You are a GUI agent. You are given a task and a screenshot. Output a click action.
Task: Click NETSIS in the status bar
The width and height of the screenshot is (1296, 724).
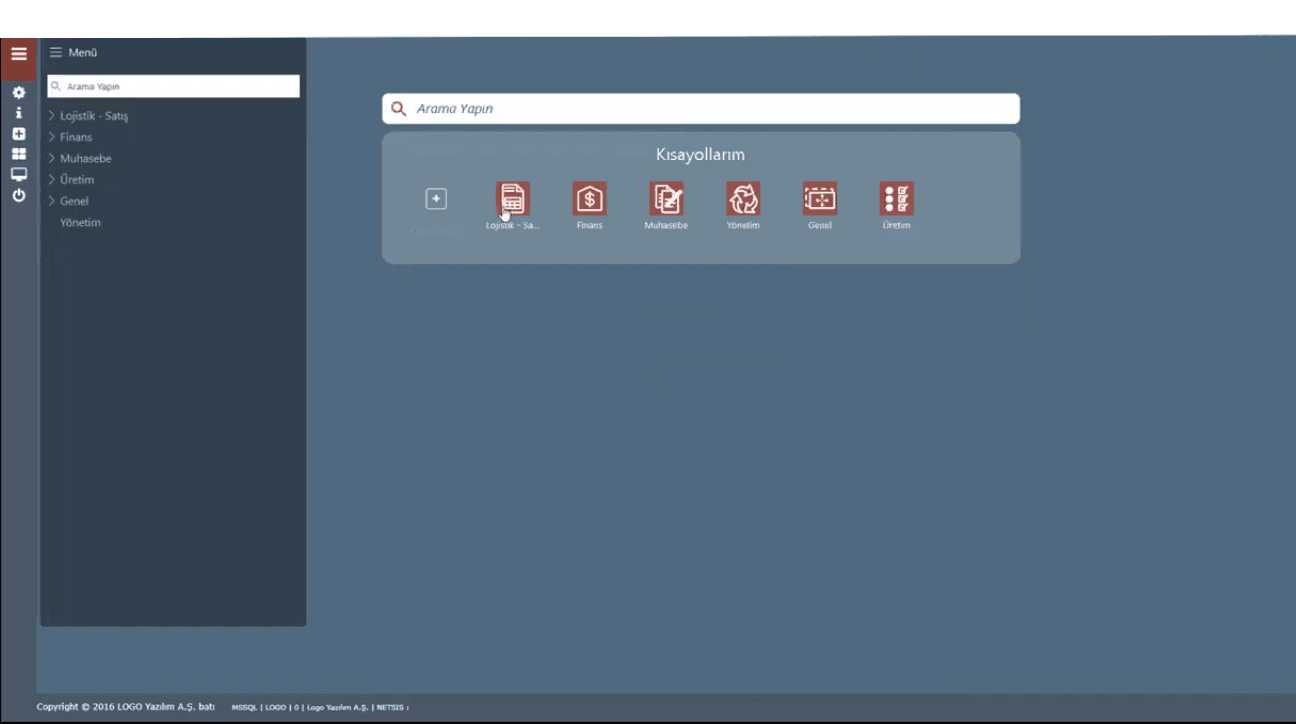[391, 708]
